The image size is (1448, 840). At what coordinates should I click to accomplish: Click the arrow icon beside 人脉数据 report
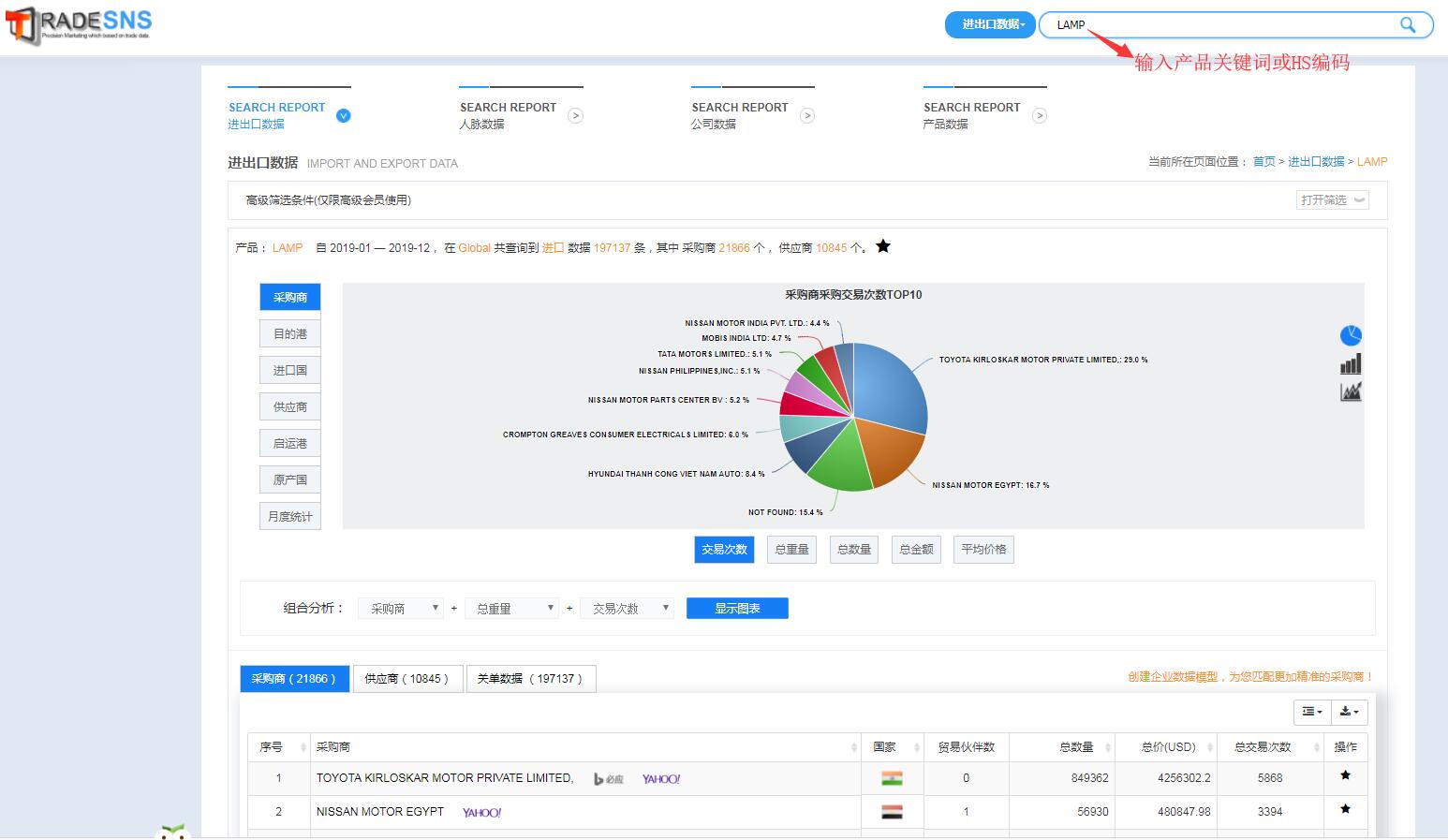[x=575, y=116]
